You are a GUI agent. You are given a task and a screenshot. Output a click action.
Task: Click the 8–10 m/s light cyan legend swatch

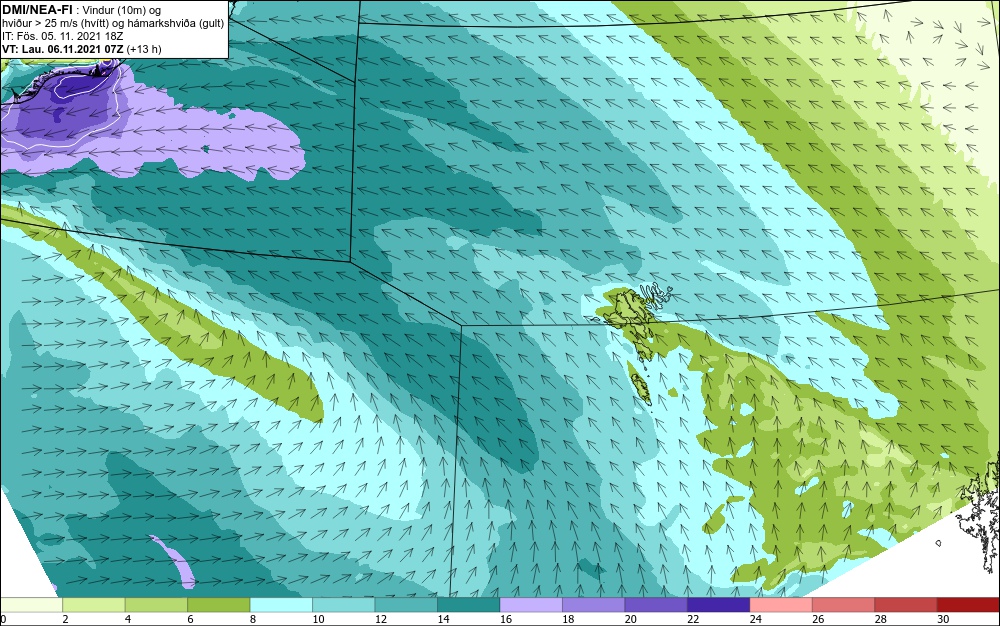point(281,604)
